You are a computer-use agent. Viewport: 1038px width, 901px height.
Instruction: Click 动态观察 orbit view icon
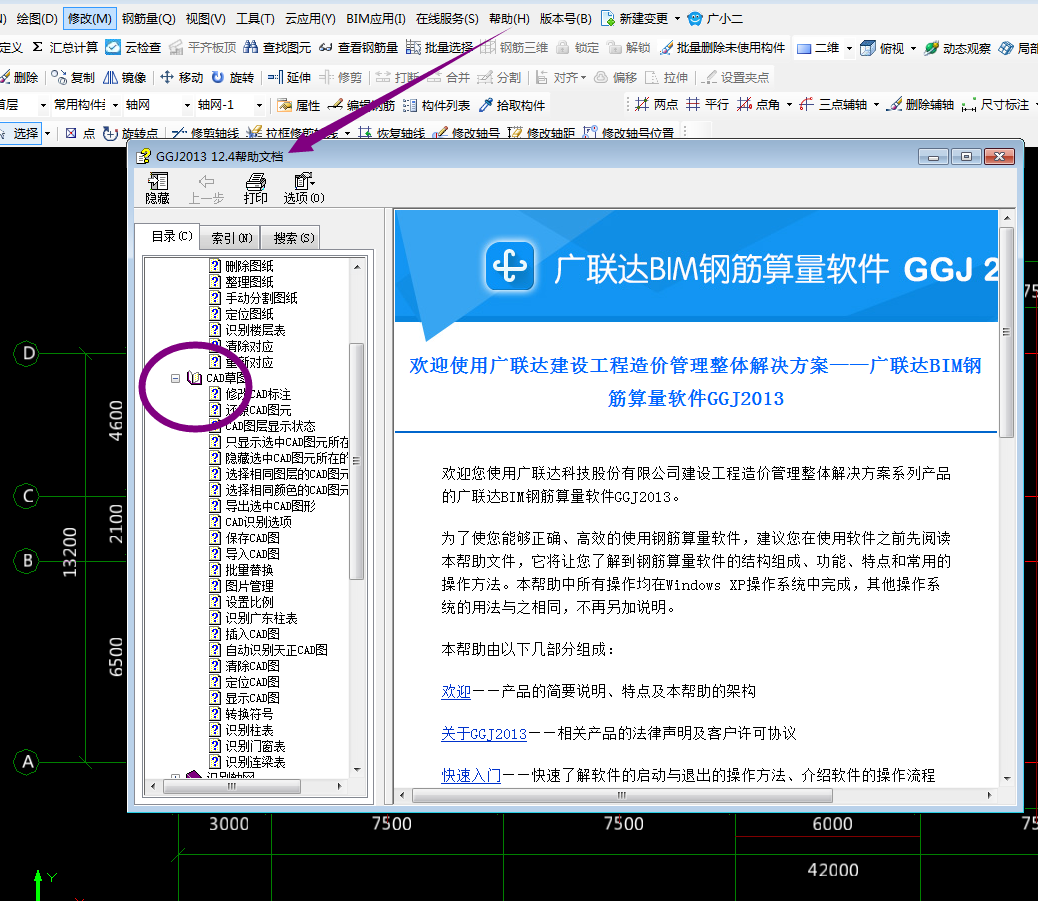point(931,48)
